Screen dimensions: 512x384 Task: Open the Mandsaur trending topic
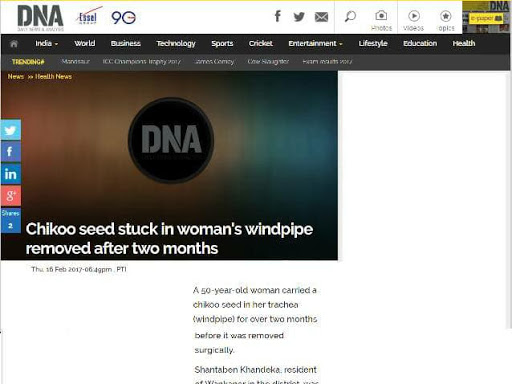[x=76, y=61]
